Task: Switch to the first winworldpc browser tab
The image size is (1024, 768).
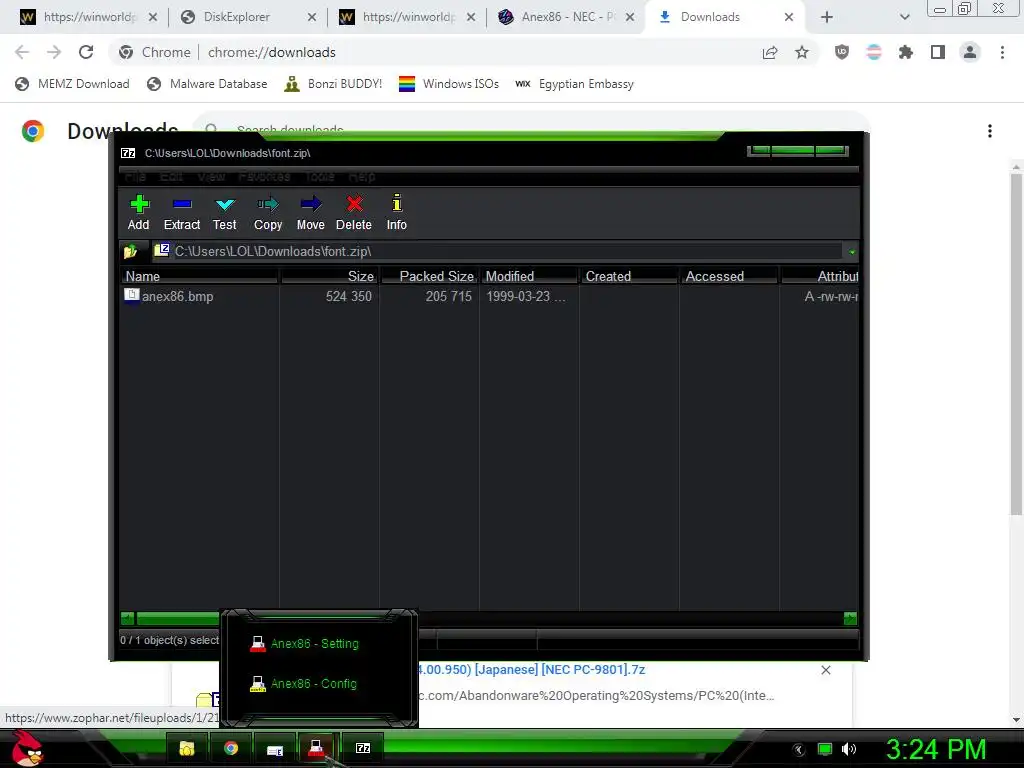Action: (x=80, y=17)
